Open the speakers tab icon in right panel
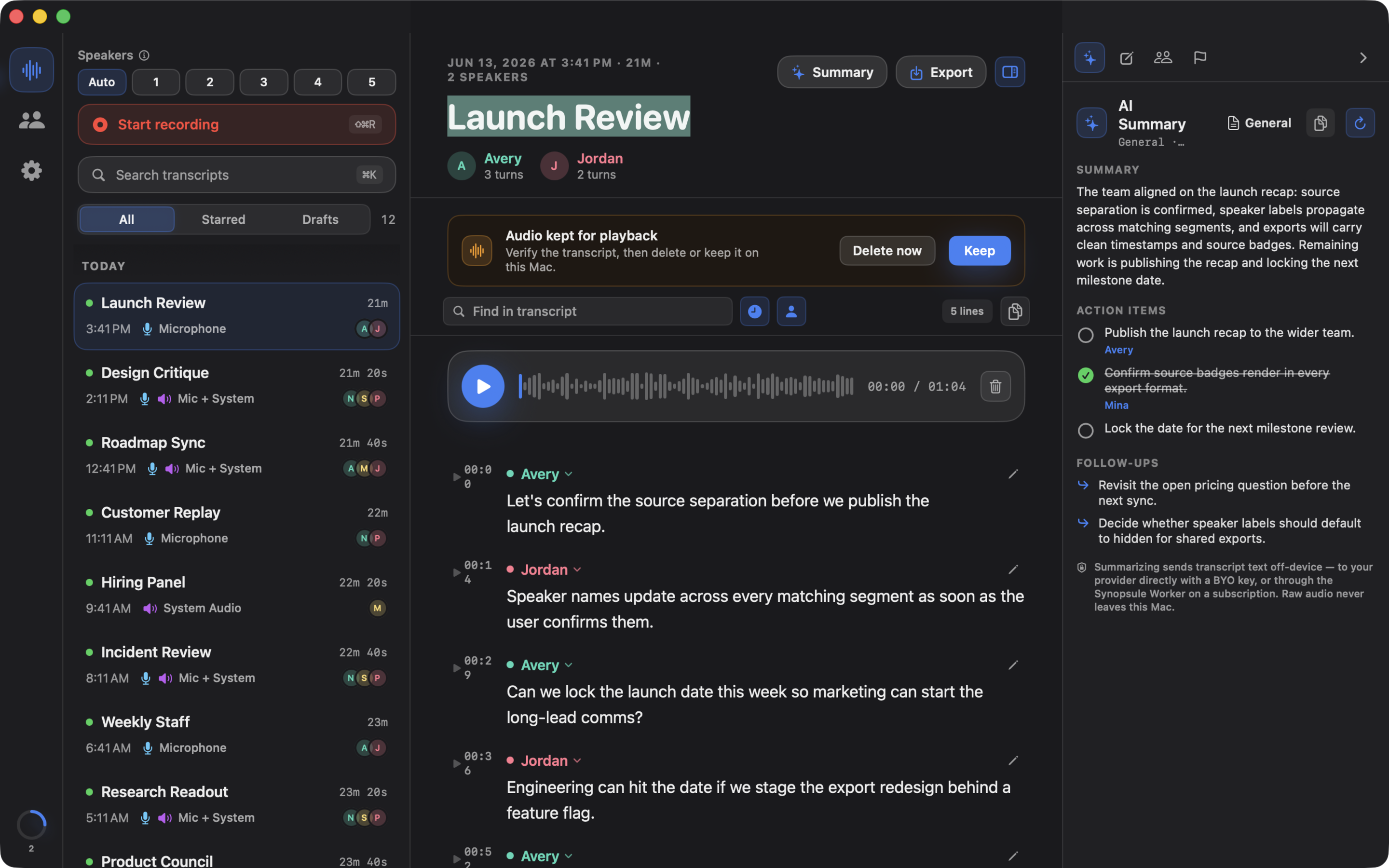Screen dimensions: 1389x868 pos(1163,57)
